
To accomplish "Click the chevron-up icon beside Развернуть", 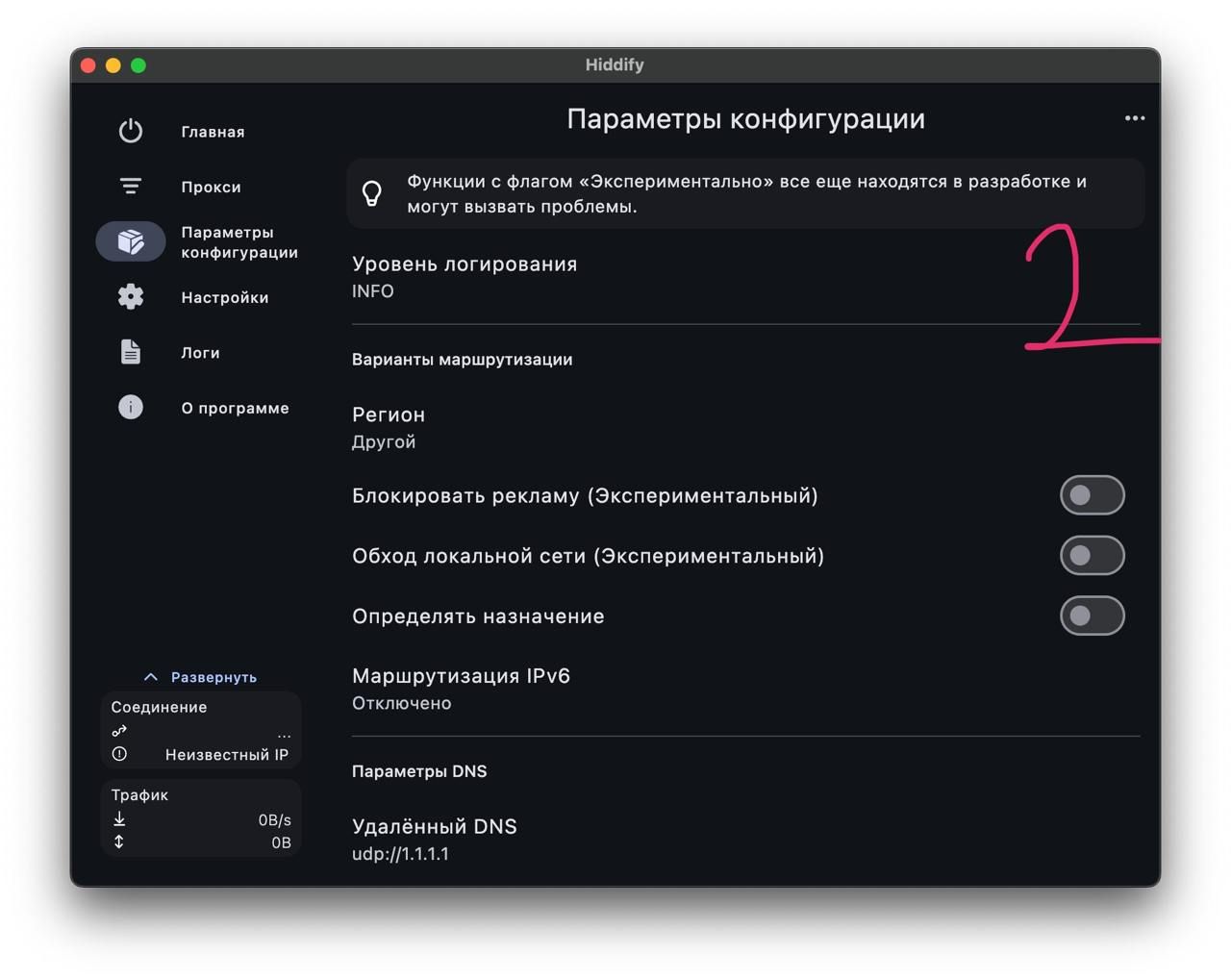I will (x=150, y=677).
